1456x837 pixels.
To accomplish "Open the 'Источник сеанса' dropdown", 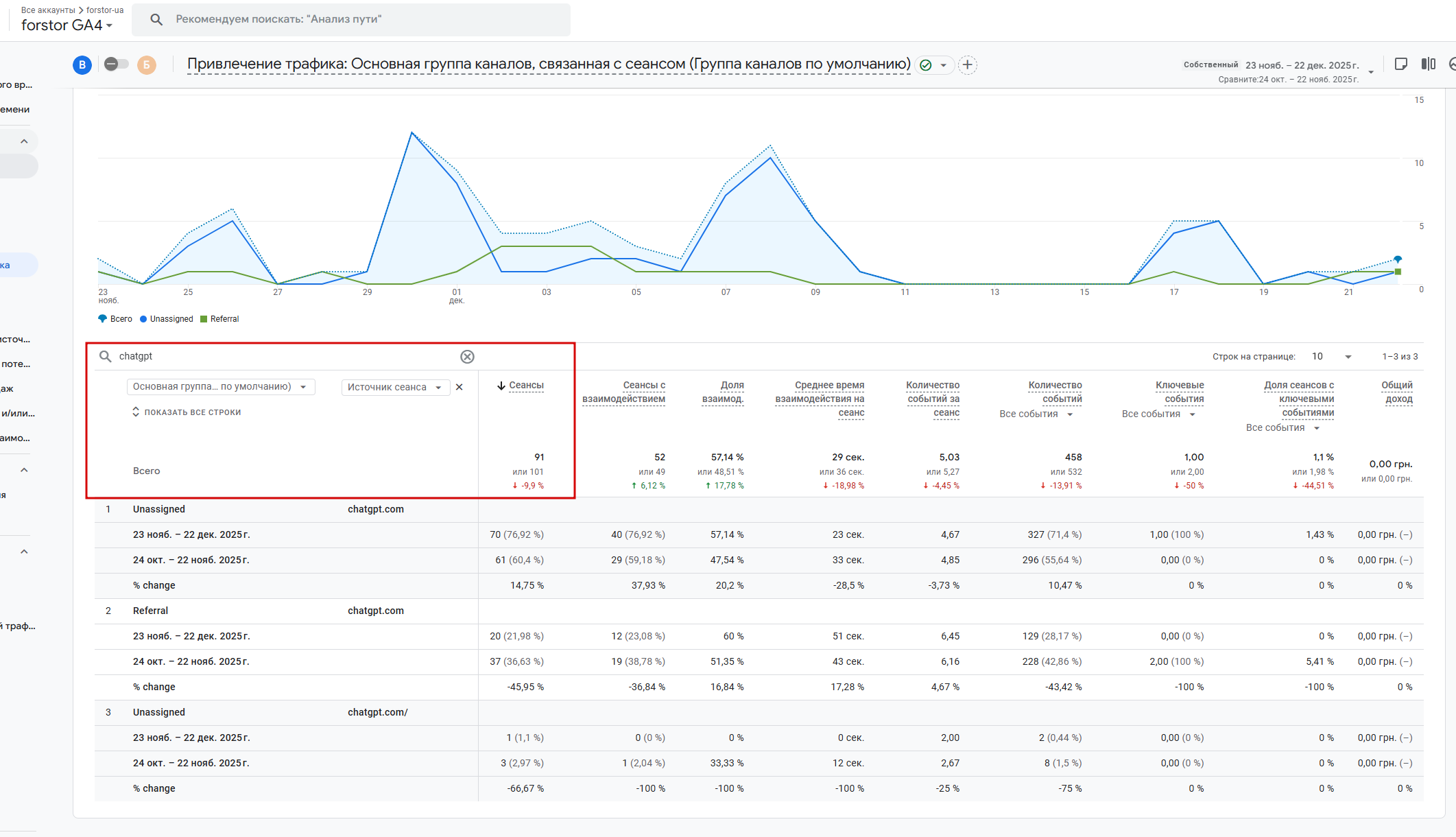I will pyautogui.click(x=395, y=388).
